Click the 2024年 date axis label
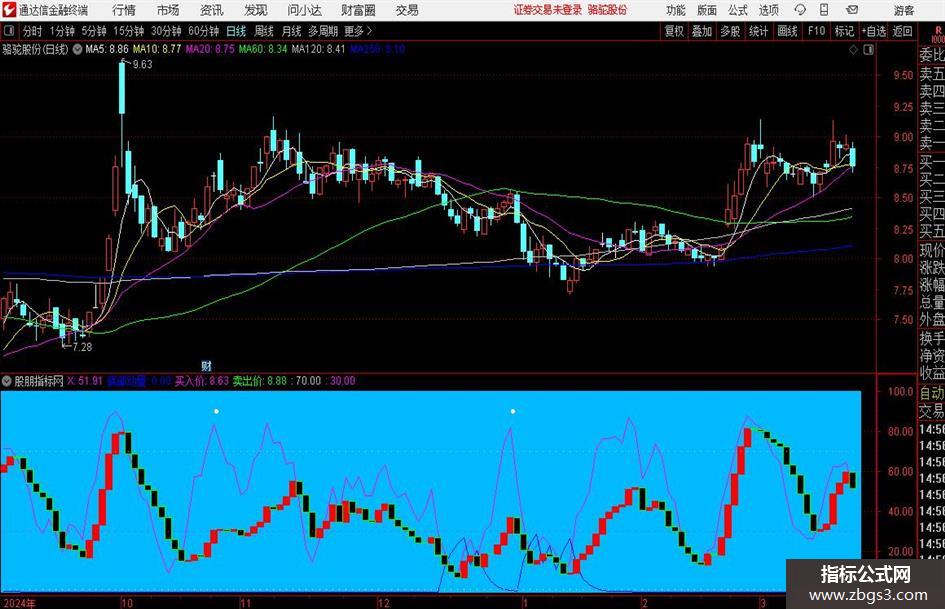This screenshot has height=609, width=945. point(19,603)
